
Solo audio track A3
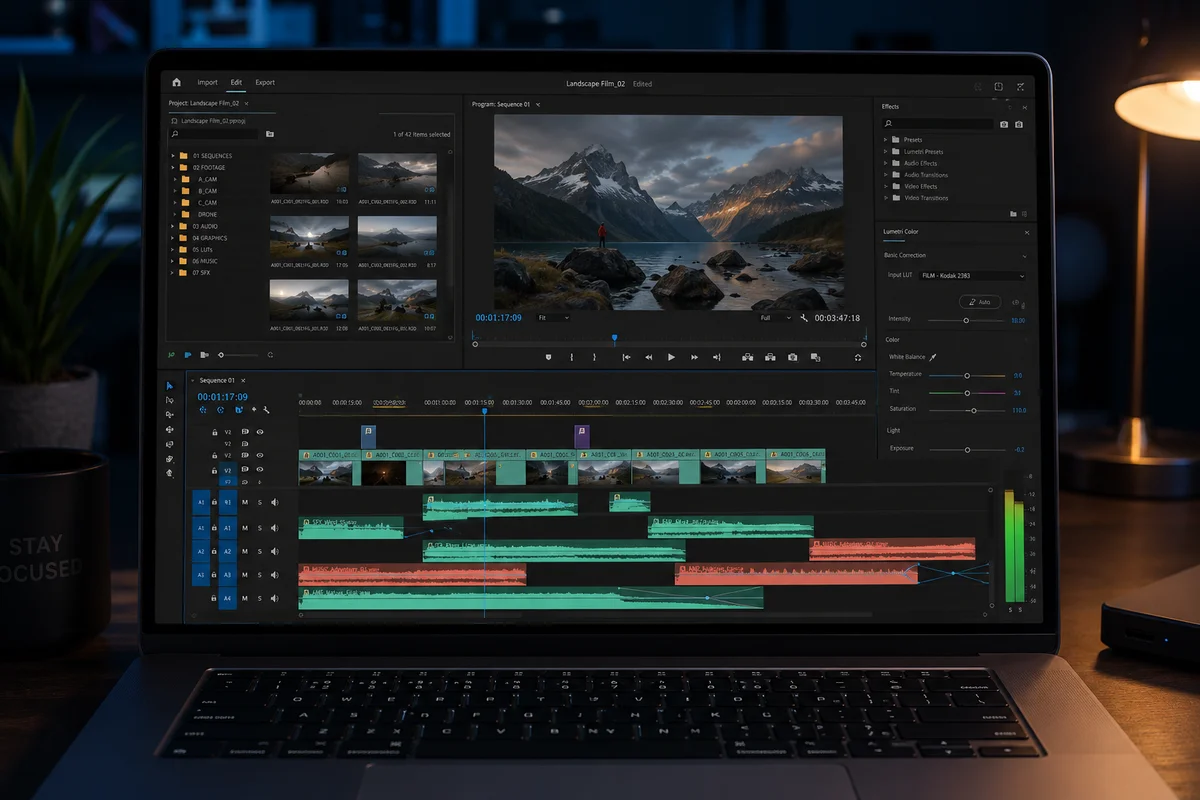coord(260,575)
